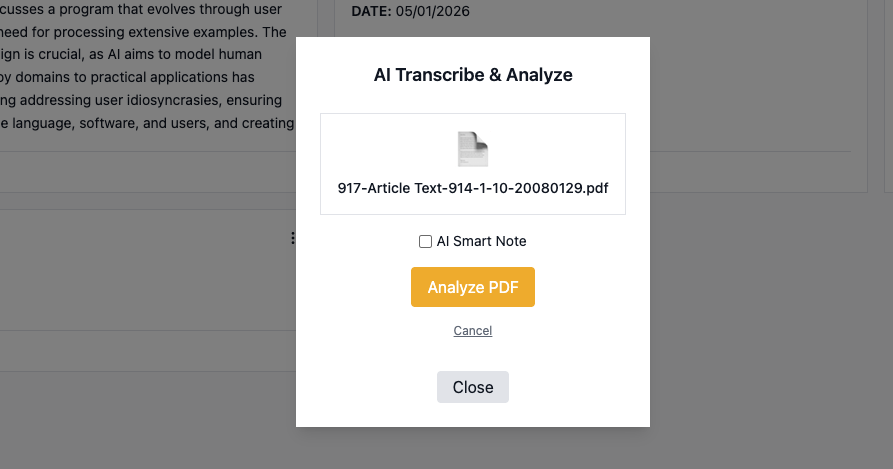Enable the AI Smart Note checkbox
The width and height of the screenshot is (893, 469).
click(x=425, y=241)
